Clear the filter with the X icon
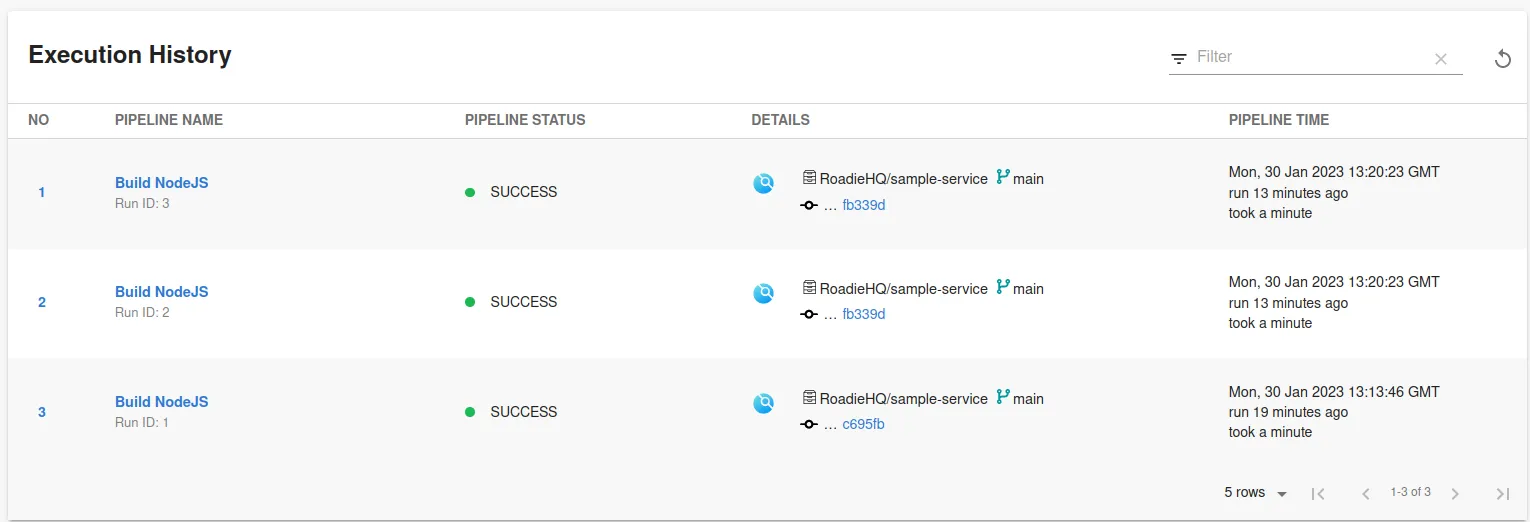Viewport: 1530px width, 522px height. click(1440, 59)
